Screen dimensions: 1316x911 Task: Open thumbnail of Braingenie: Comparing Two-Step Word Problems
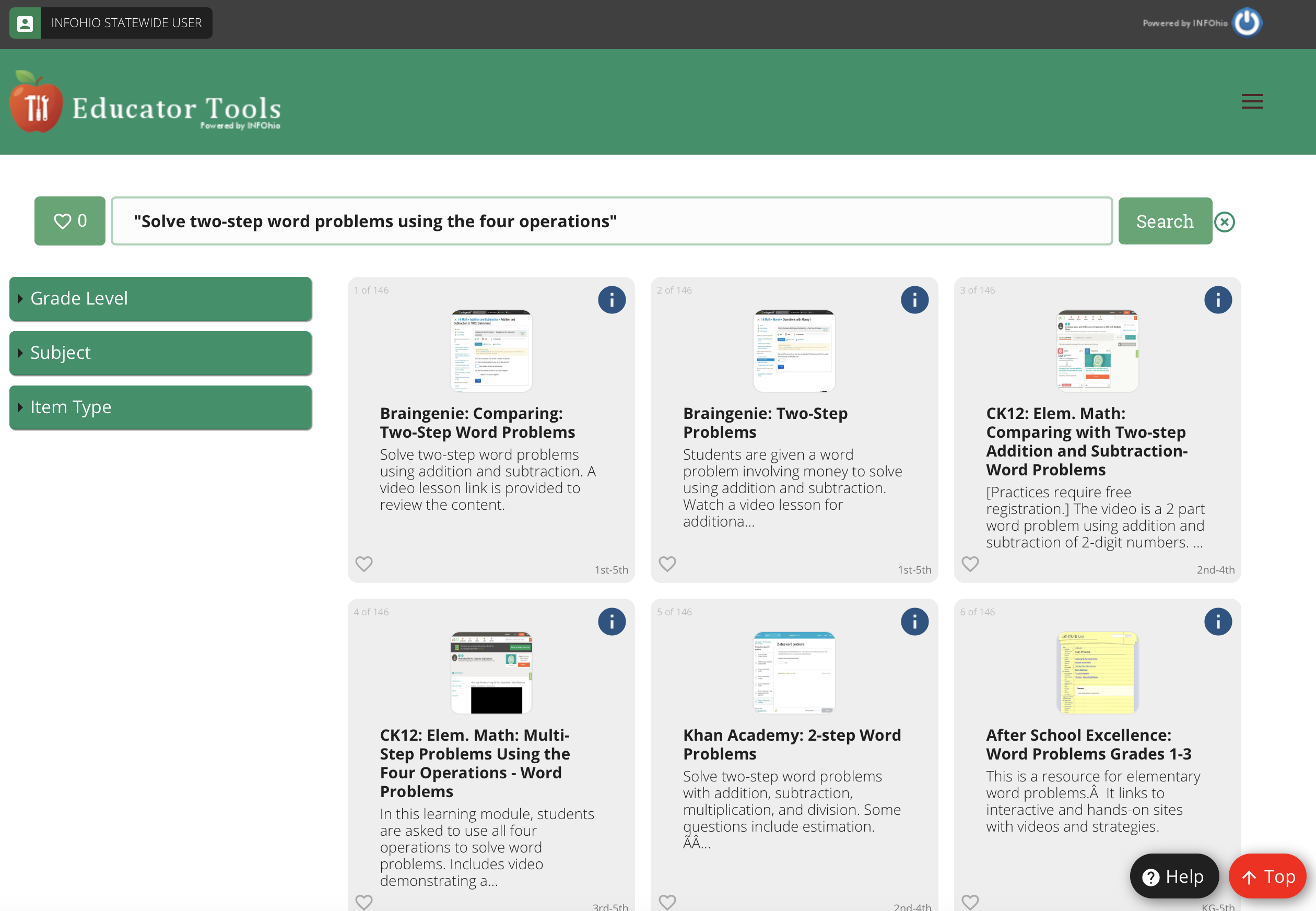pyautogui.click(x=491, y=351)
